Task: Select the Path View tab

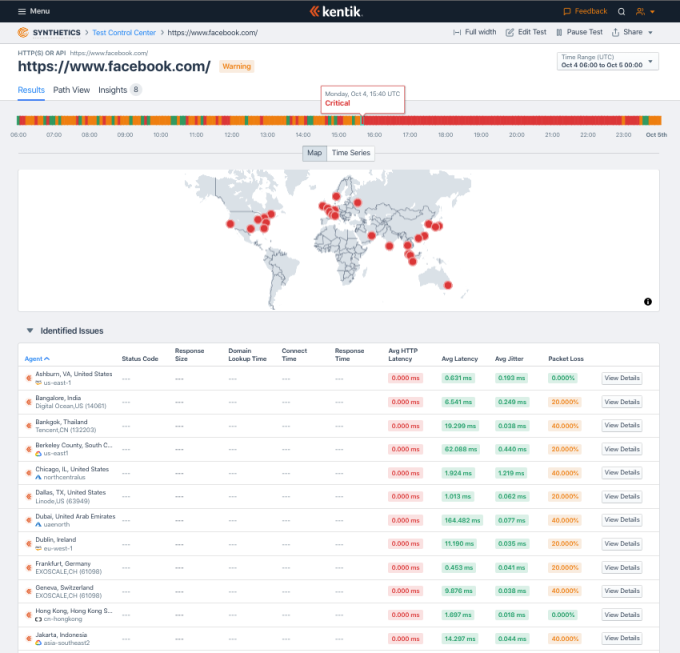Action: pos(71,90)
